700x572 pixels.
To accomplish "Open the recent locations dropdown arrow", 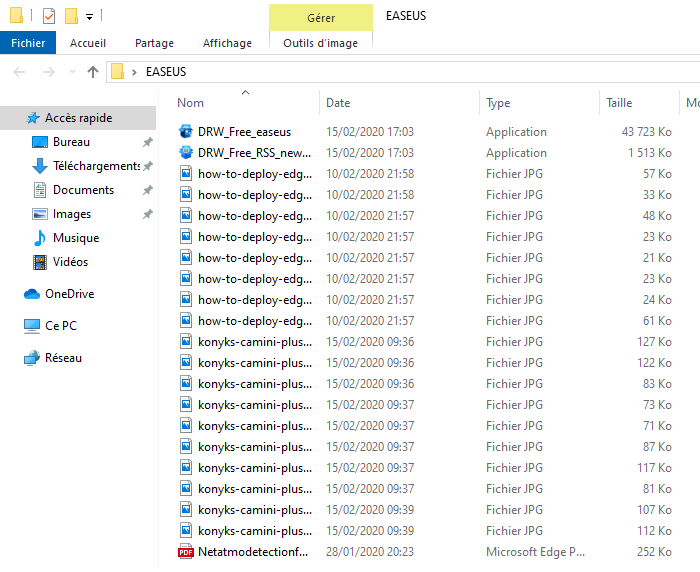I will pos(72,72).
